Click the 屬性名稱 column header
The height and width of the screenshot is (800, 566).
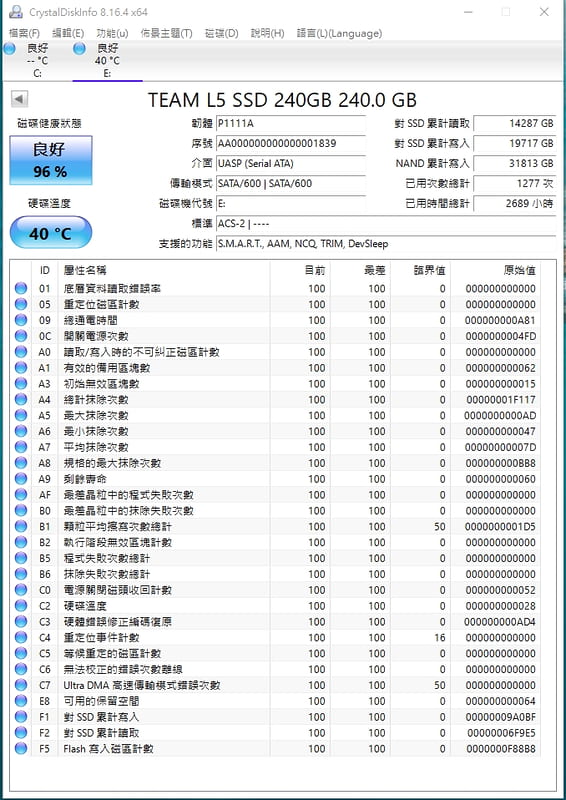point(163,270)
